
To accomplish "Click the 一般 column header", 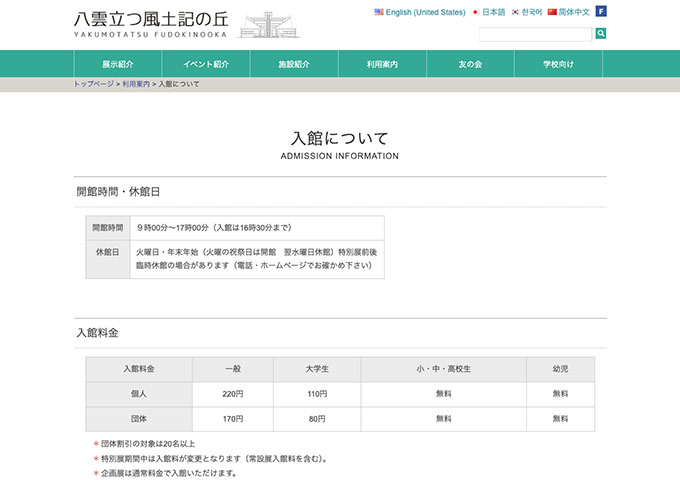I will [x=233, y=369].
